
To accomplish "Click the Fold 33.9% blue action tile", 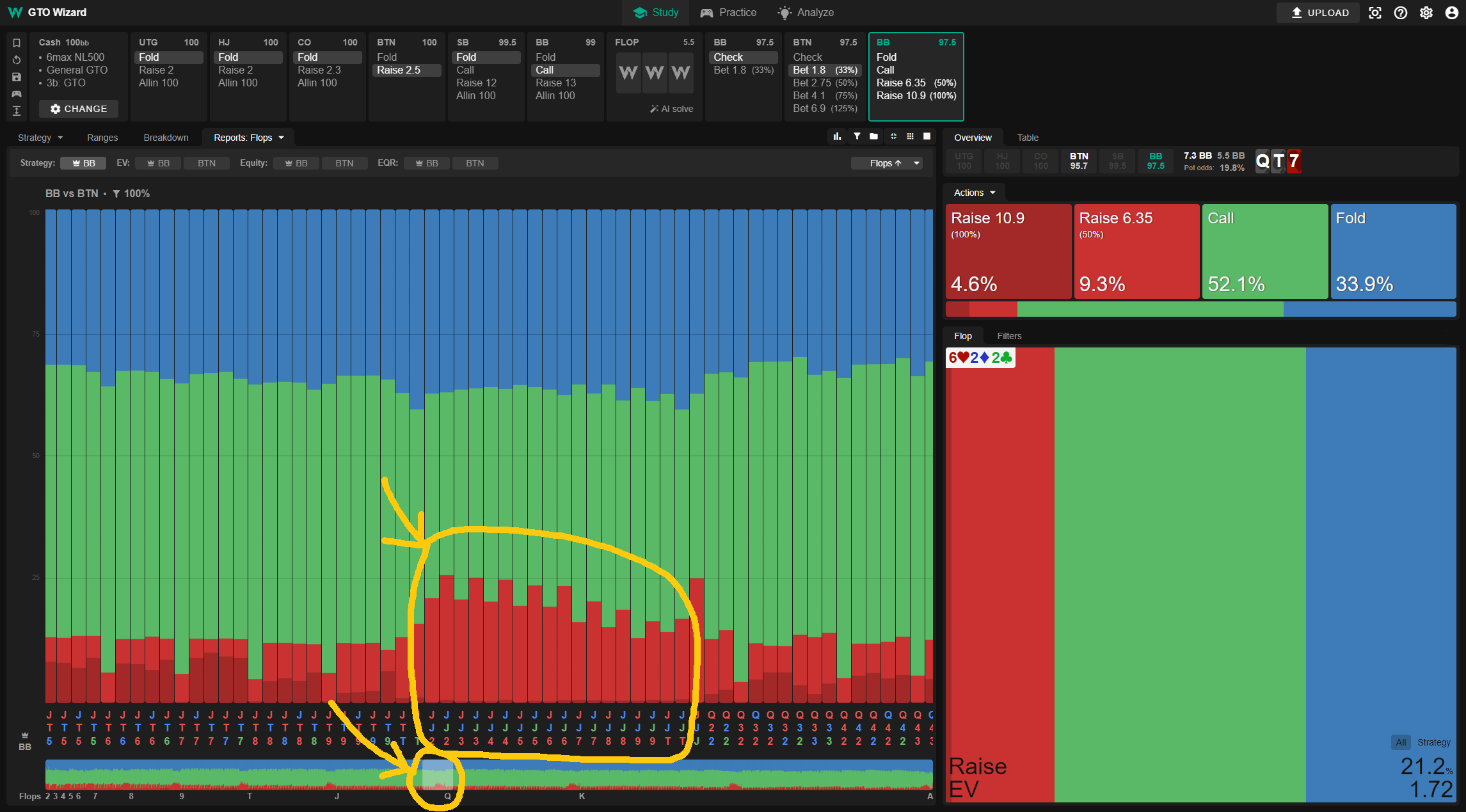I will click(1393, 251).
